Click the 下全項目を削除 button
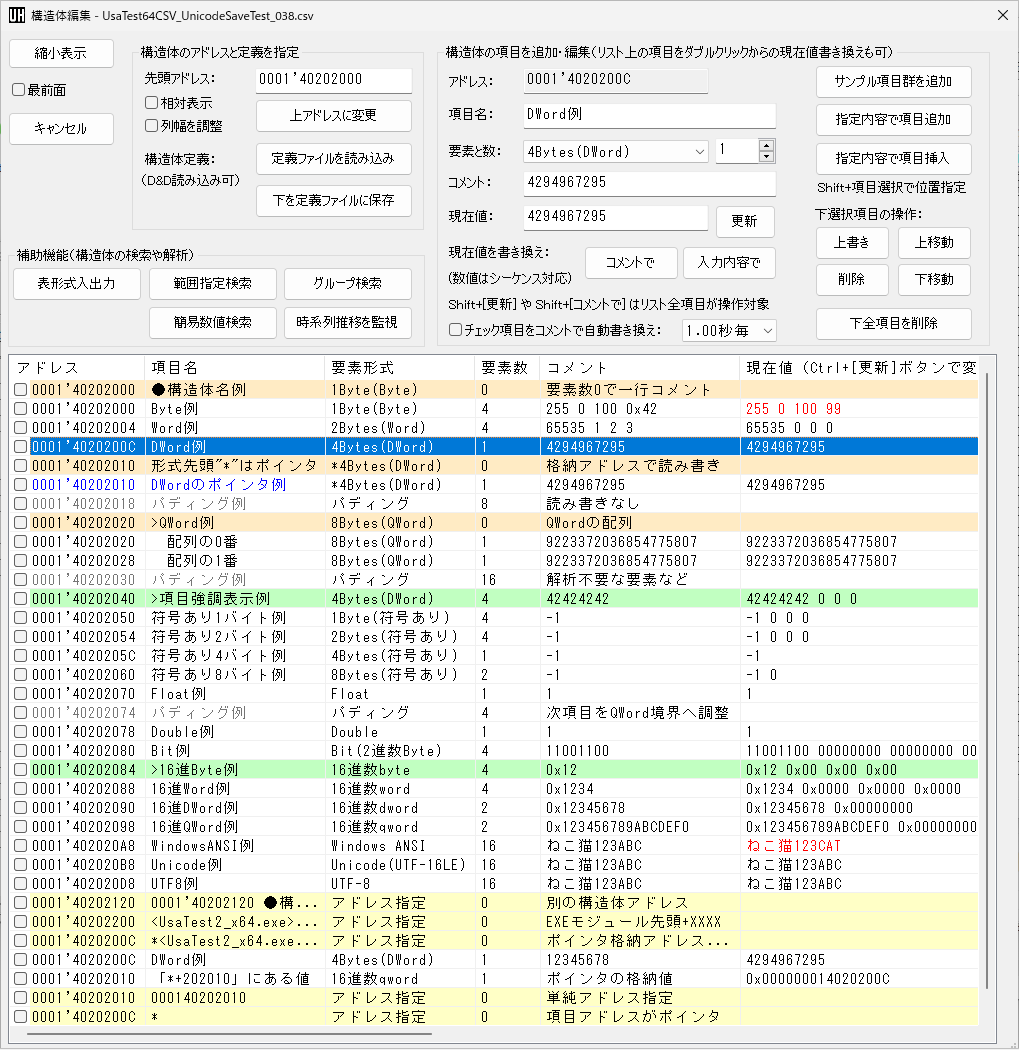This screenshot has height=1050, width=1019. pos(893,324)
